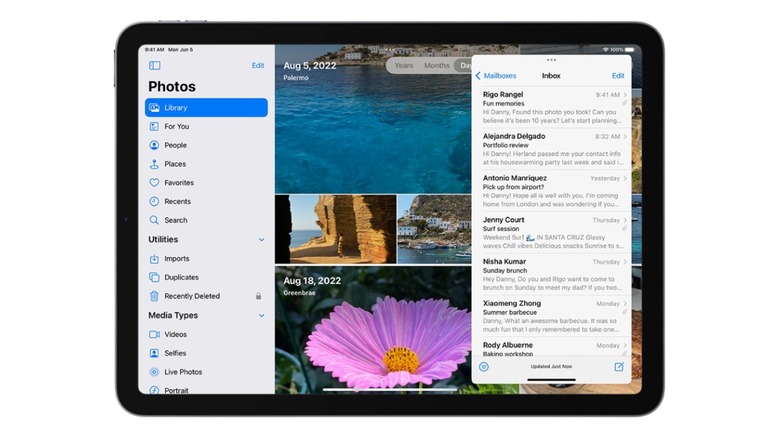Click the Duplicates icon
The image size is (780, 438).
point(154,277)
